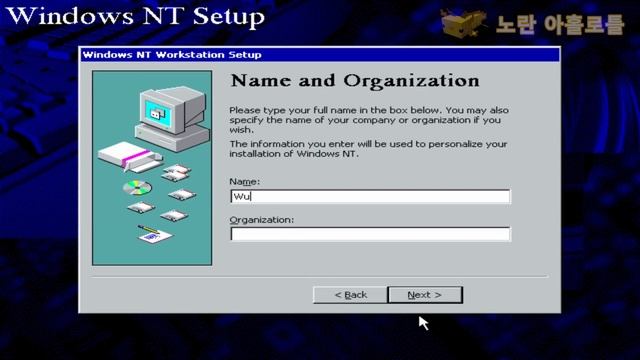This screenshot has height=360, width=640.
Task: Focus the Organization input box
Action: pyautogui.click(x=370, y=234)
